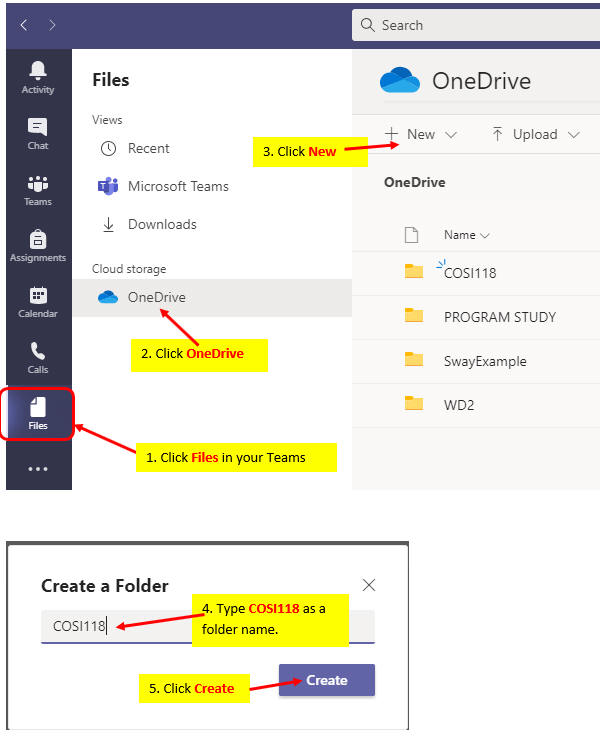Screen dimensions: 607x738
Task: Open the Calls section
Action: click(38, 358)
